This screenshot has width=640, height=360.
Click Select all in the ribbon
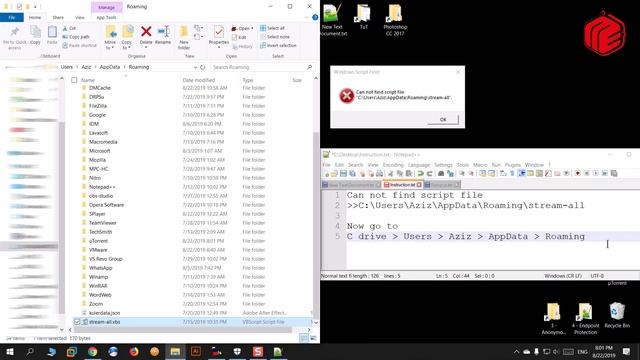pos(272,28)
